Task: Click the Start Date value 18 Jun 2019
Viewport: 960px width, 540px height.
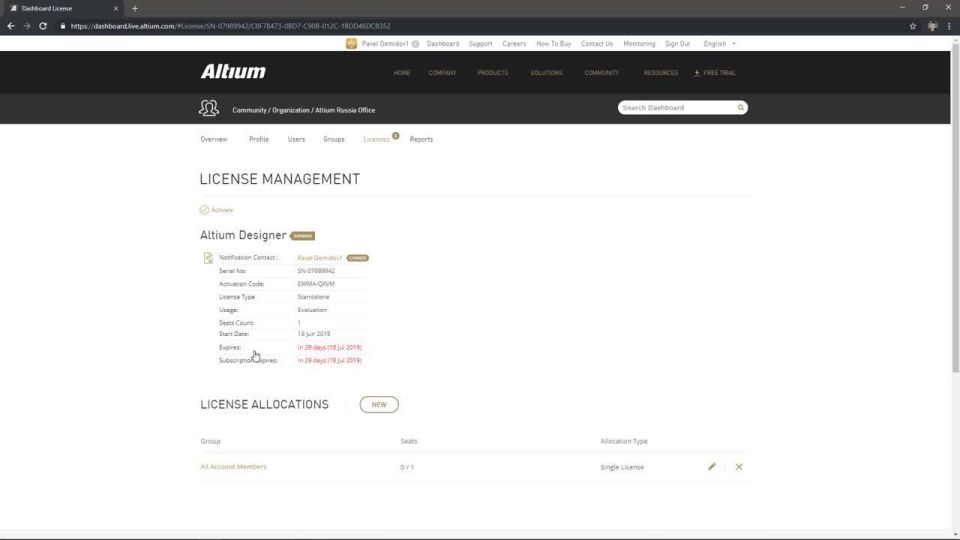Action: tap(313, 334)
